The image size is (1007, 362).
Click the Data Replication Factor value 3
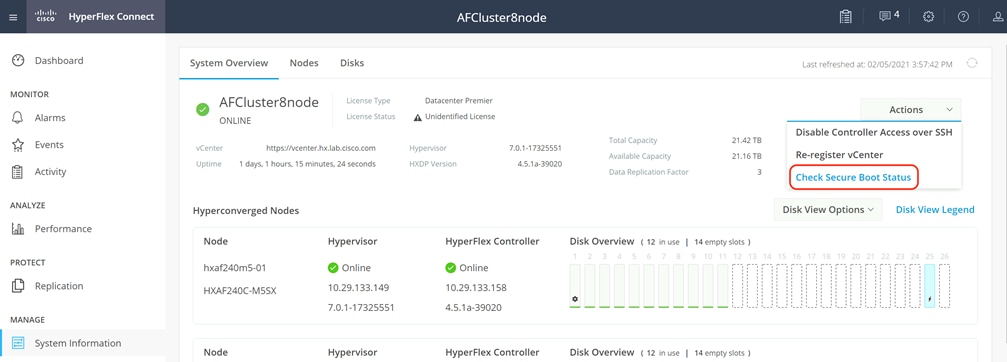[x=759, y=172]
